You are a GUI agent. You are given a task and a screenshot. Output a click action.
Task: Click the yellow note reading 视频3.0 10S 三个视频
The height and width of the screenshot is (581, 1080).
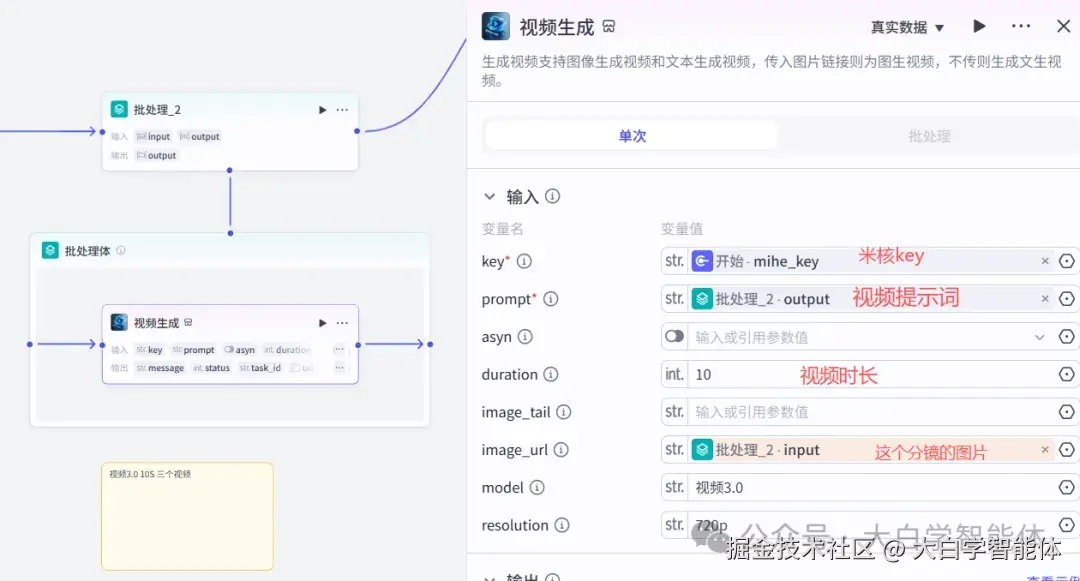point(186,516)
